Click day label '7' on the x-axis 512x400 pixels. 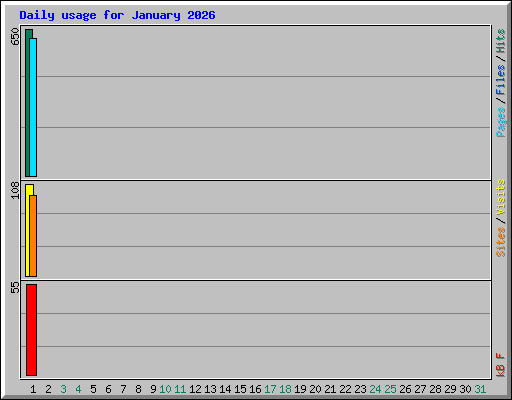point(123,389)
